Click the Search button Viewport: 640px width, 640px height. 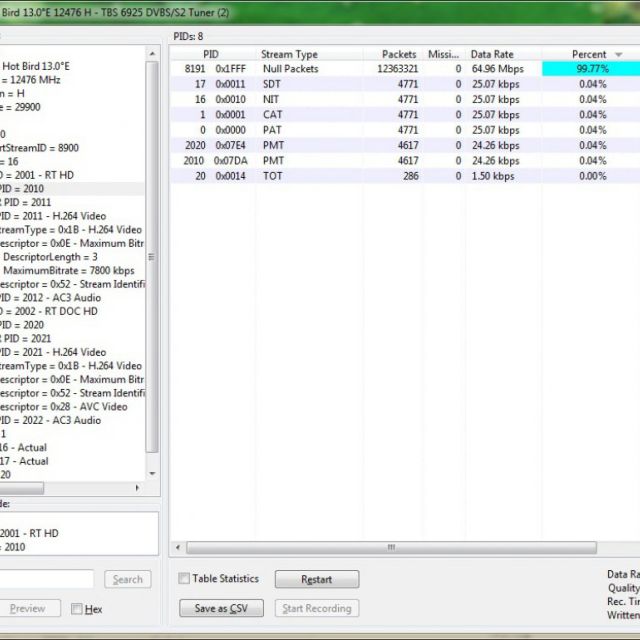click(x=127, y=579)
